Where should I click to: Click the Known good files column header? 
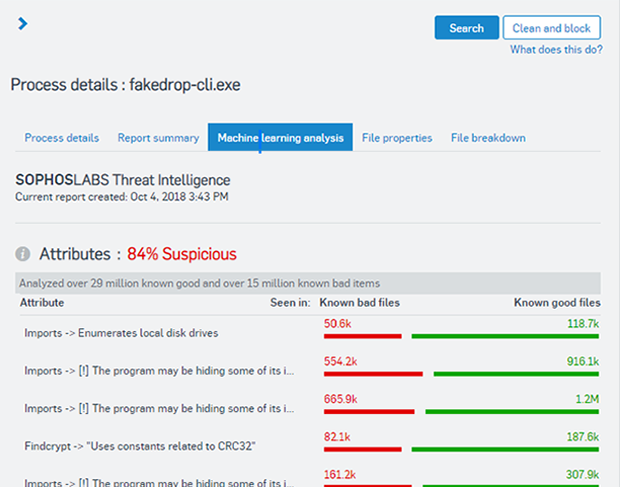coord(557,302)
